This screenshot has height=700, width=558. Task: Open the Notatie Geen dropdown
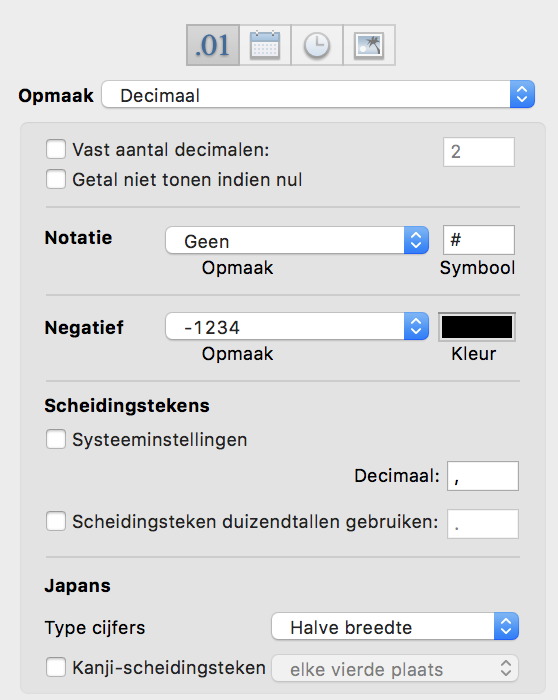[x=297, y=240]
